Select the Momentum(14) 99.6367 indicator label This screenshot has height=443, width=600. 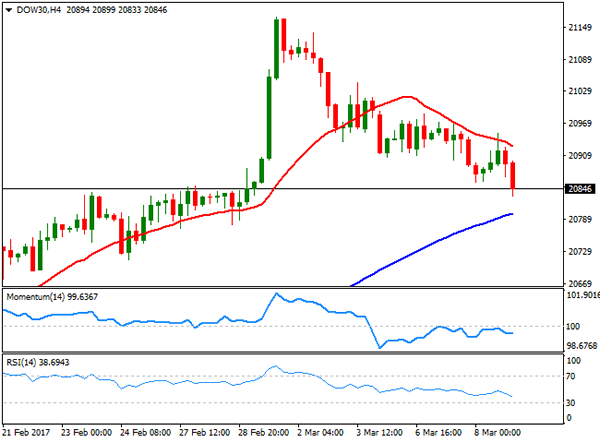pos(52,297)
